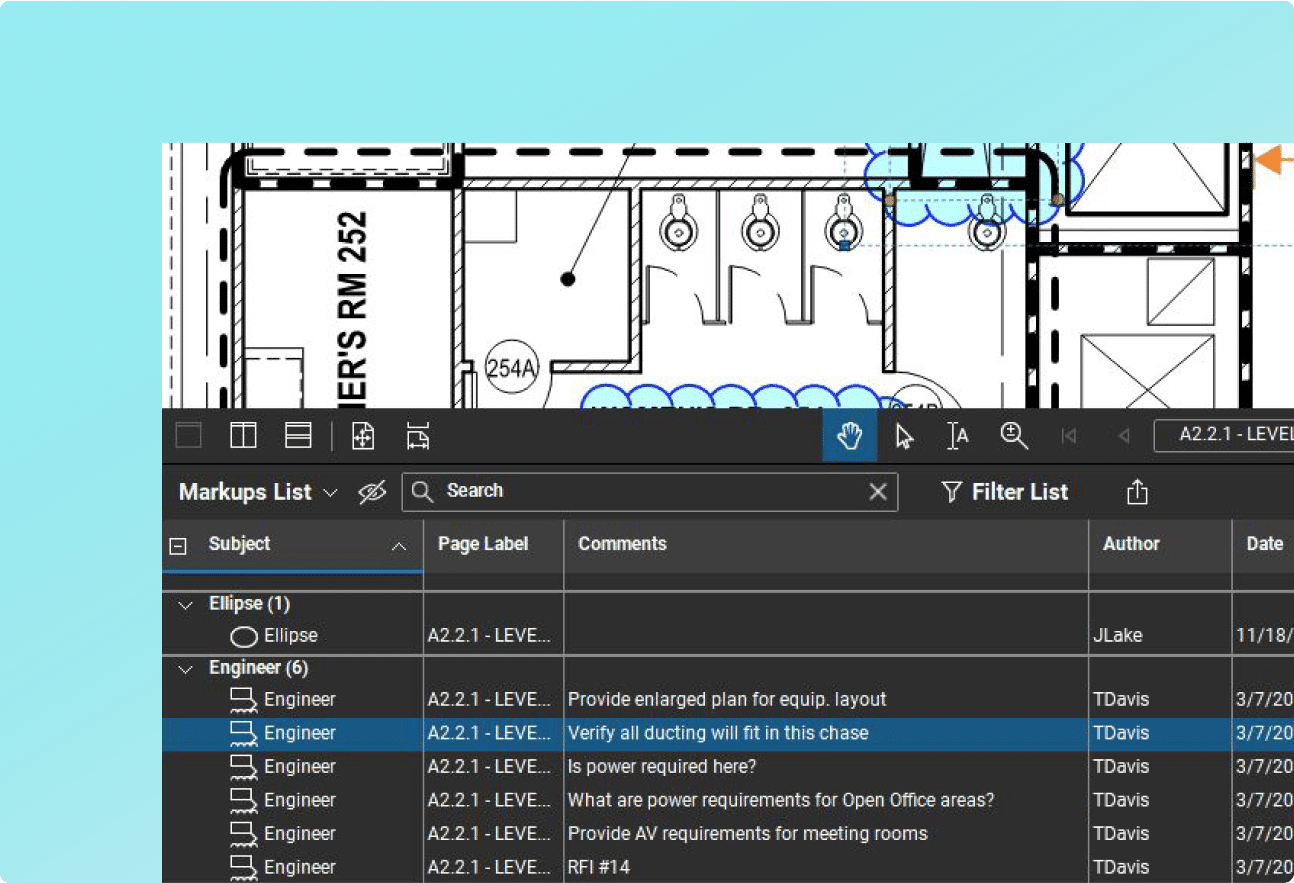Click the Zoom magnifier tool

[1013, 436]
